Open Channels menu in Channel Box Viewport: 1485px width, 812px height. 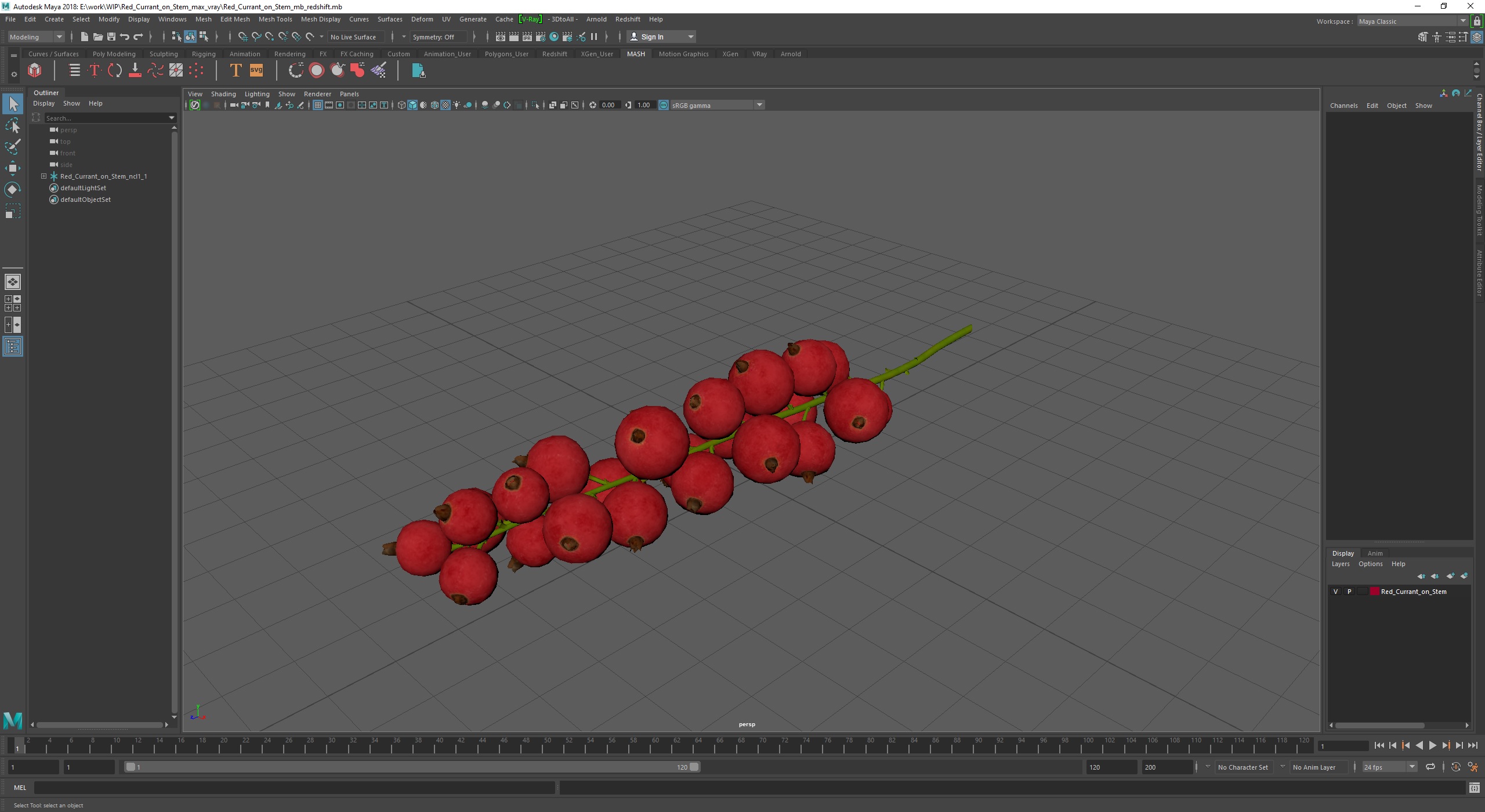click(1343, 106)
